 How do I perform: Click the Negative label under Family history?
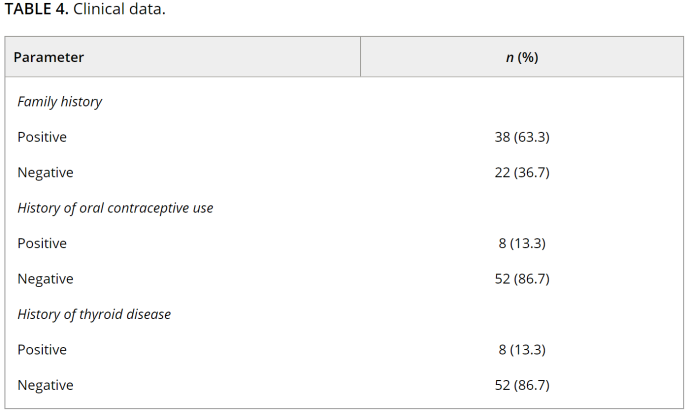point(45,172)
